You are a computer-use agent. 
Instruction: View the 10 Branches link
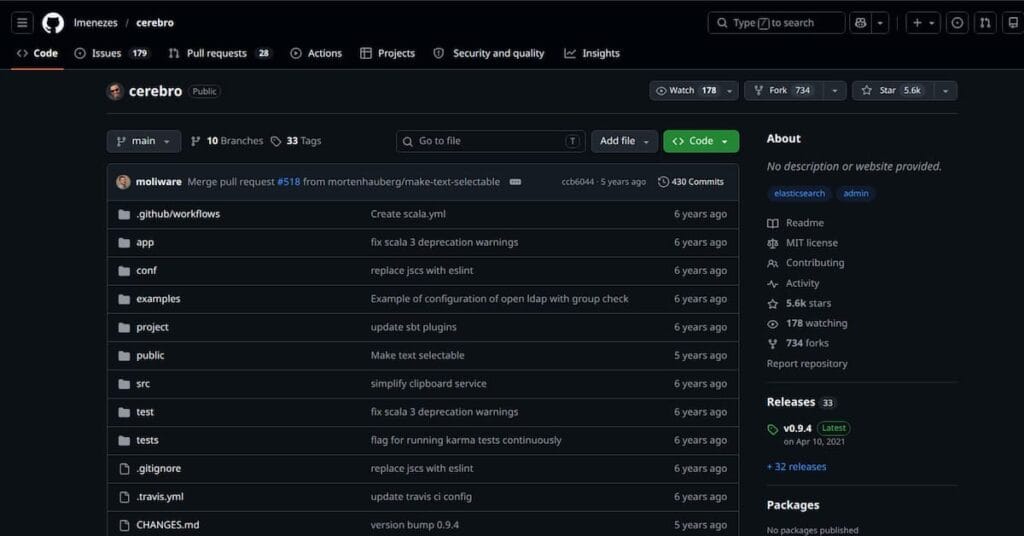click(x=227, y=141)
